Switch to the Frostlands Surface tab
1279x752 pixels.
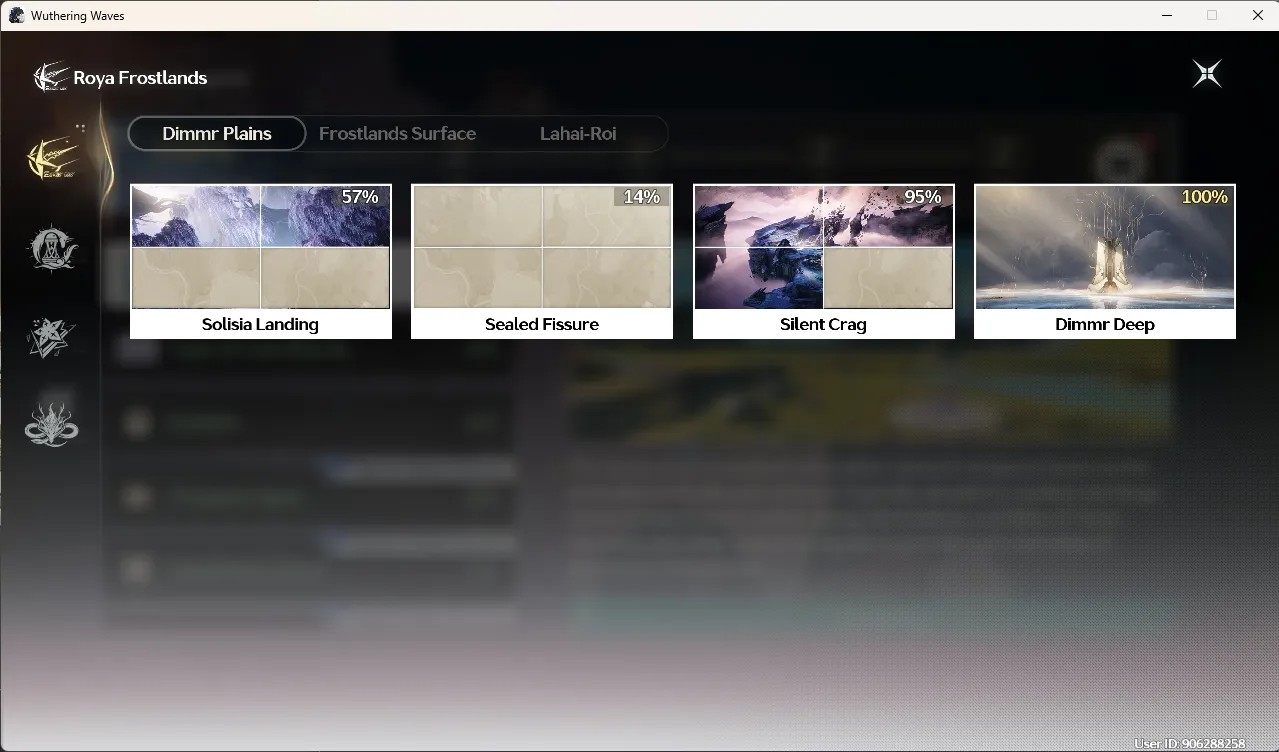(x=397, y=133)
